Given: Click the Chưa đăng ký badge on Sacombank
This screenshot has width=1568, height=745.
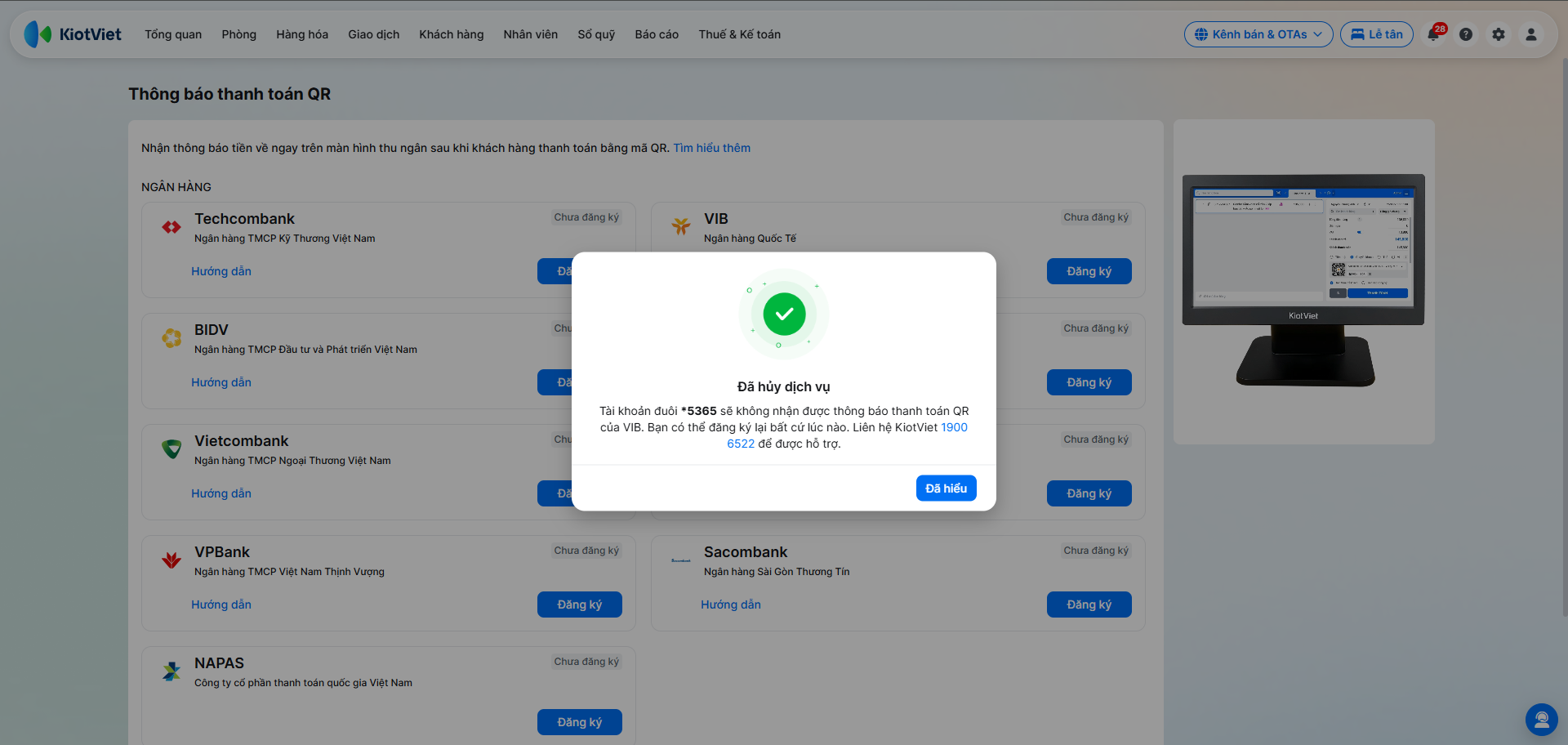Looking at the screenshot, I should click(1096, 551).
